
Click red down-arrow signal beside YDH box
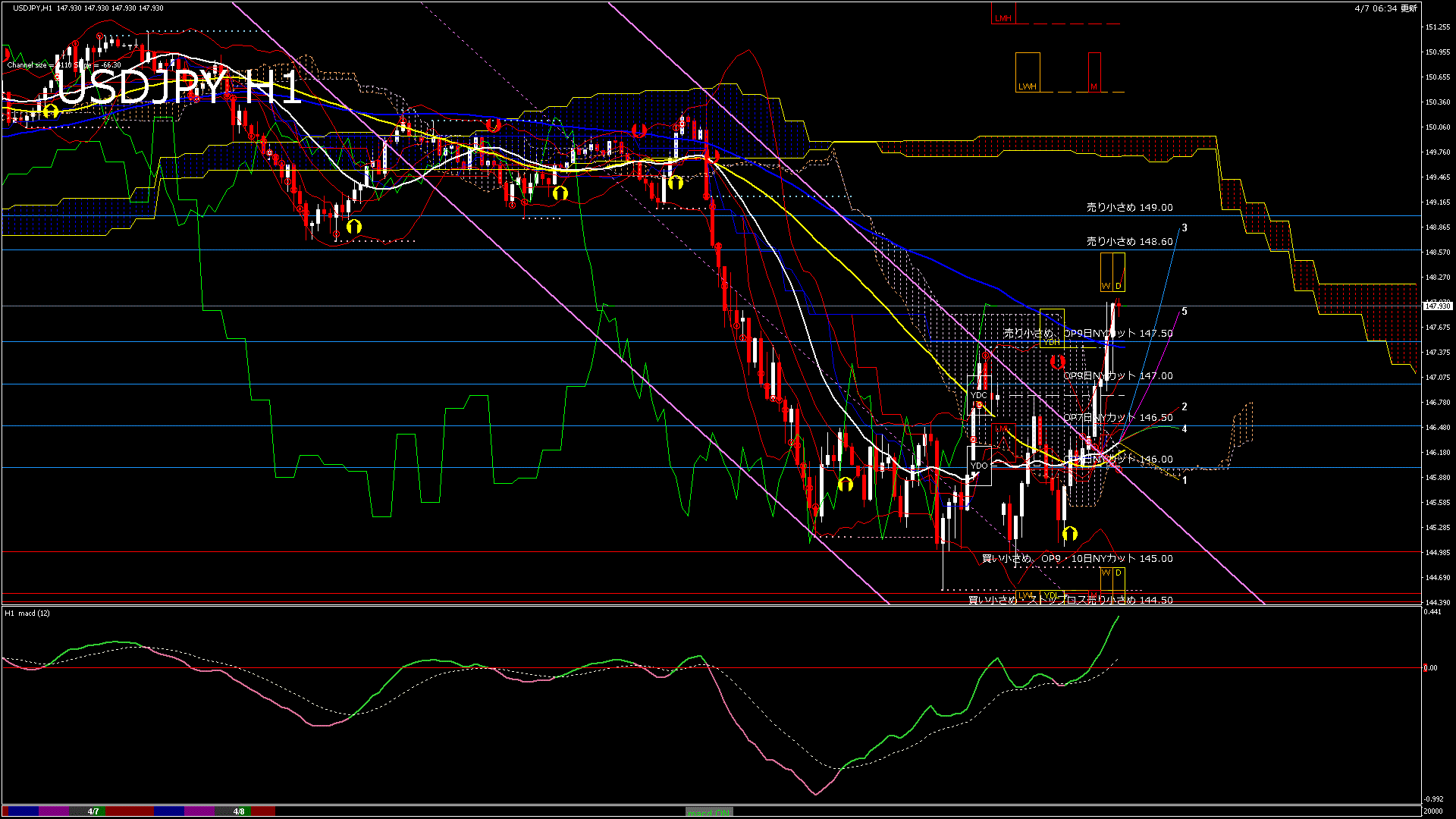click(1057, 362)
